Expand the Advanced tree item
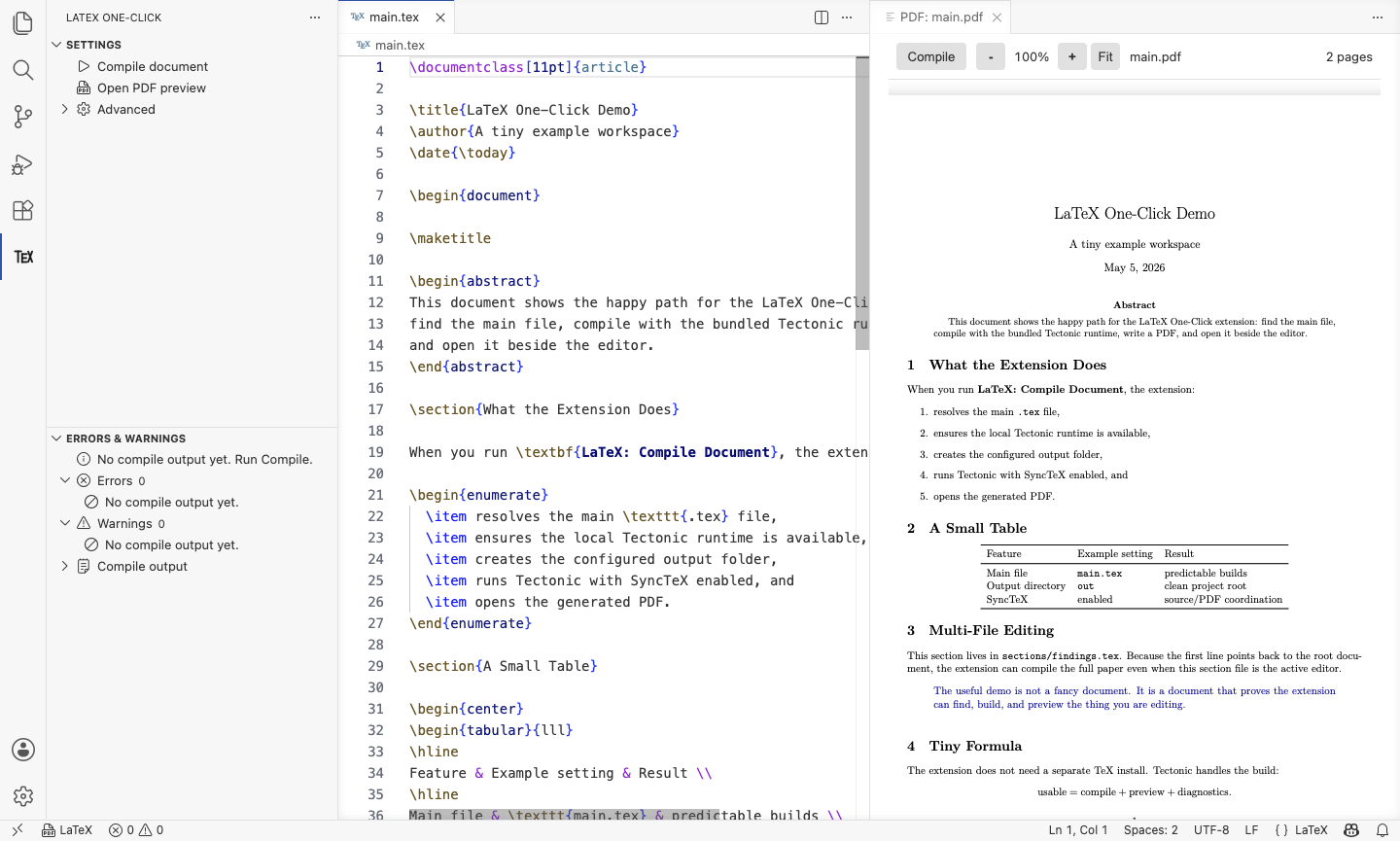The width and height of the screenshot is (1400, 841). click(65, 109)
